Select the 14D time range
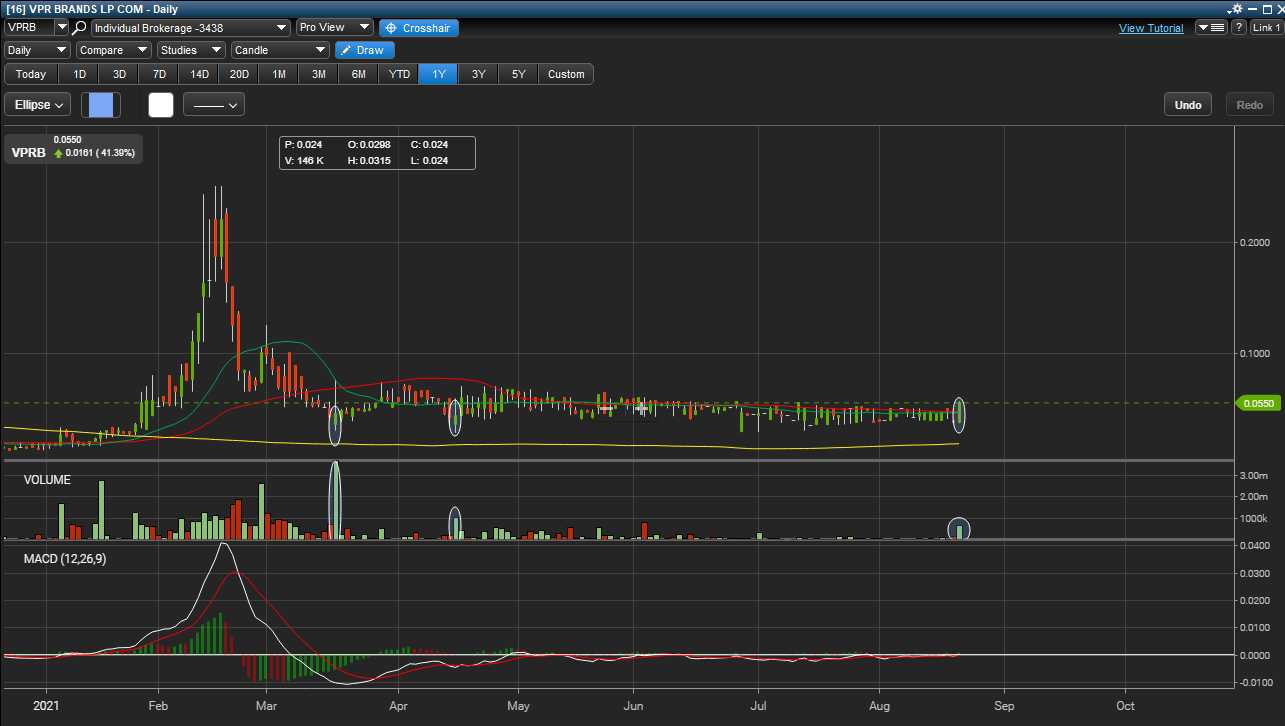 pyautogui.click(x=199, y=74)
